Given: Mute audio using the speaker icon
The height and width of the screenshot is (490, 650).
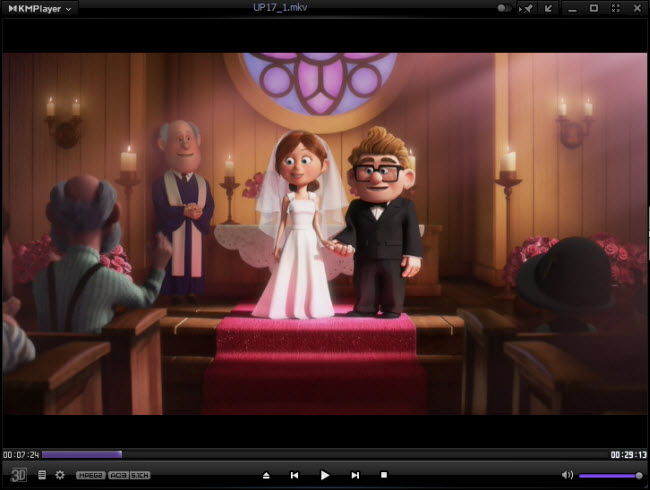Looking at the screenshot, I should click(567, 475).
